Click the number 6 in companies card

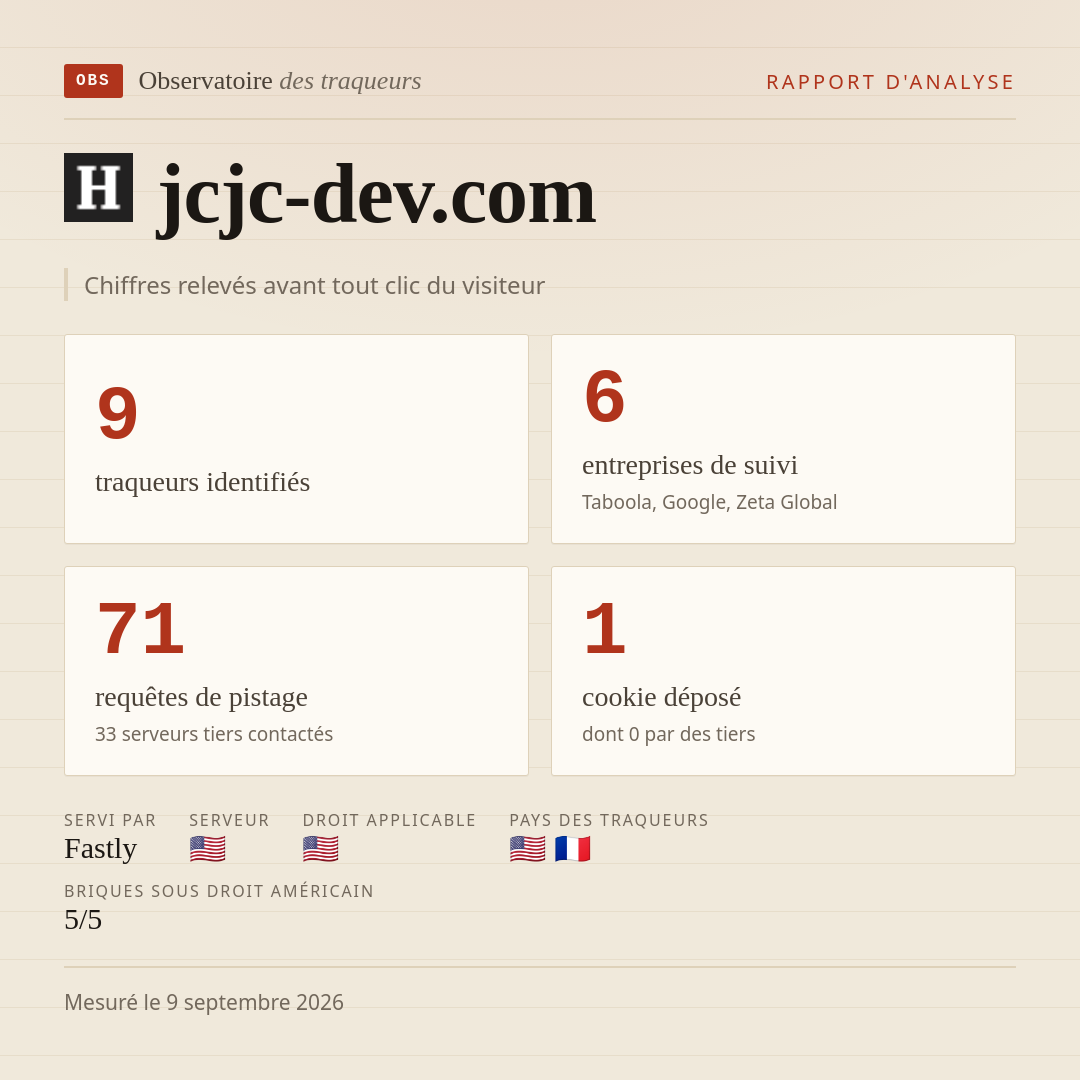point(605,397)
